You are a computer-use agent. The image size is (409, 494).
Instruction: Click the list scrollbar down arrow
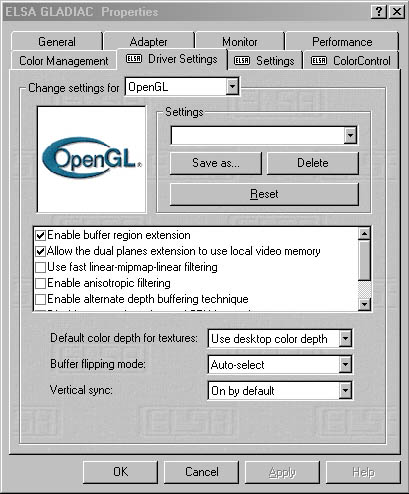pos(364,304)
